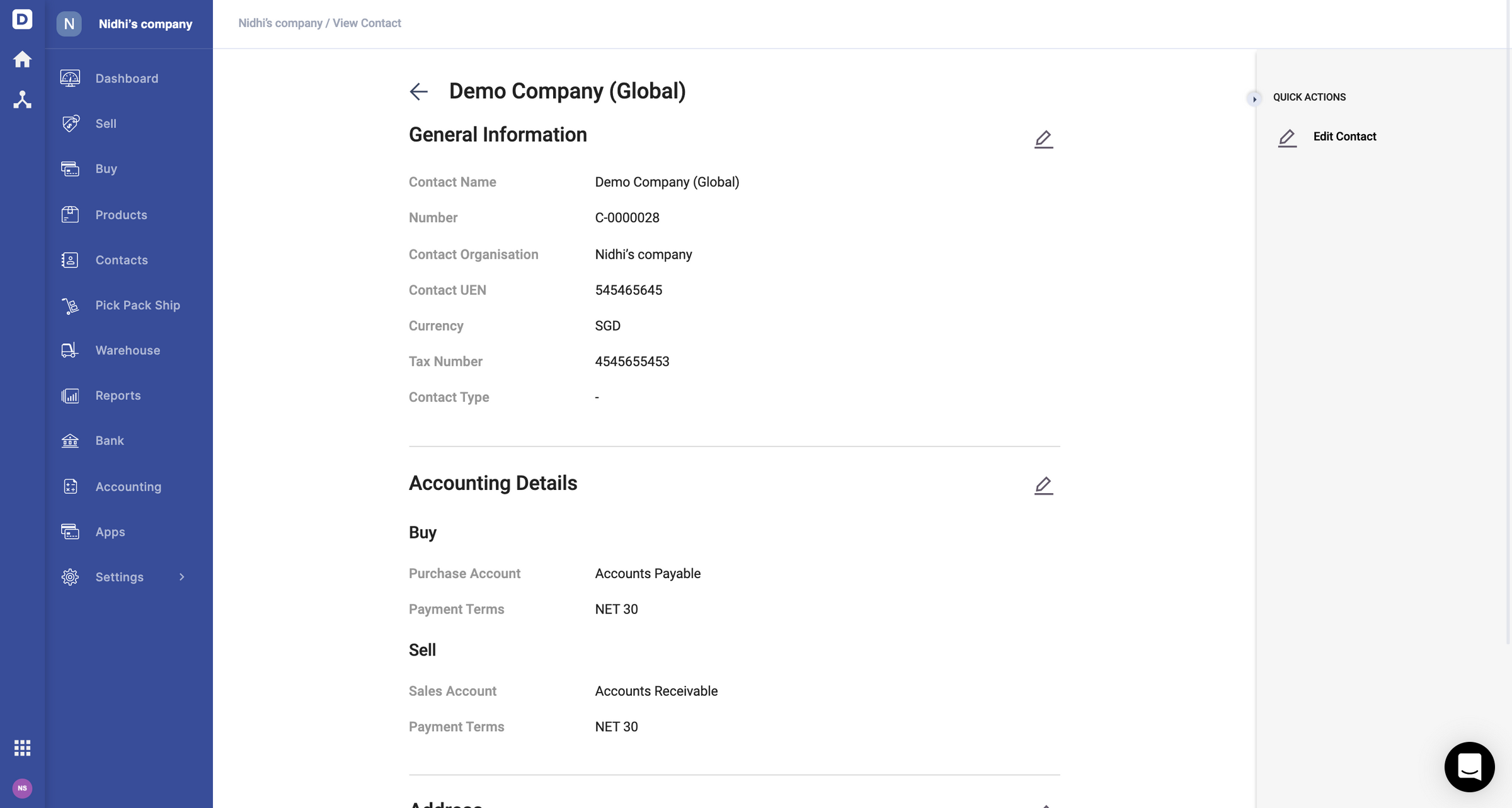Viewport: 1512px width, 808px height.
Task: Open the Contacts section
Action: [69, 259]
